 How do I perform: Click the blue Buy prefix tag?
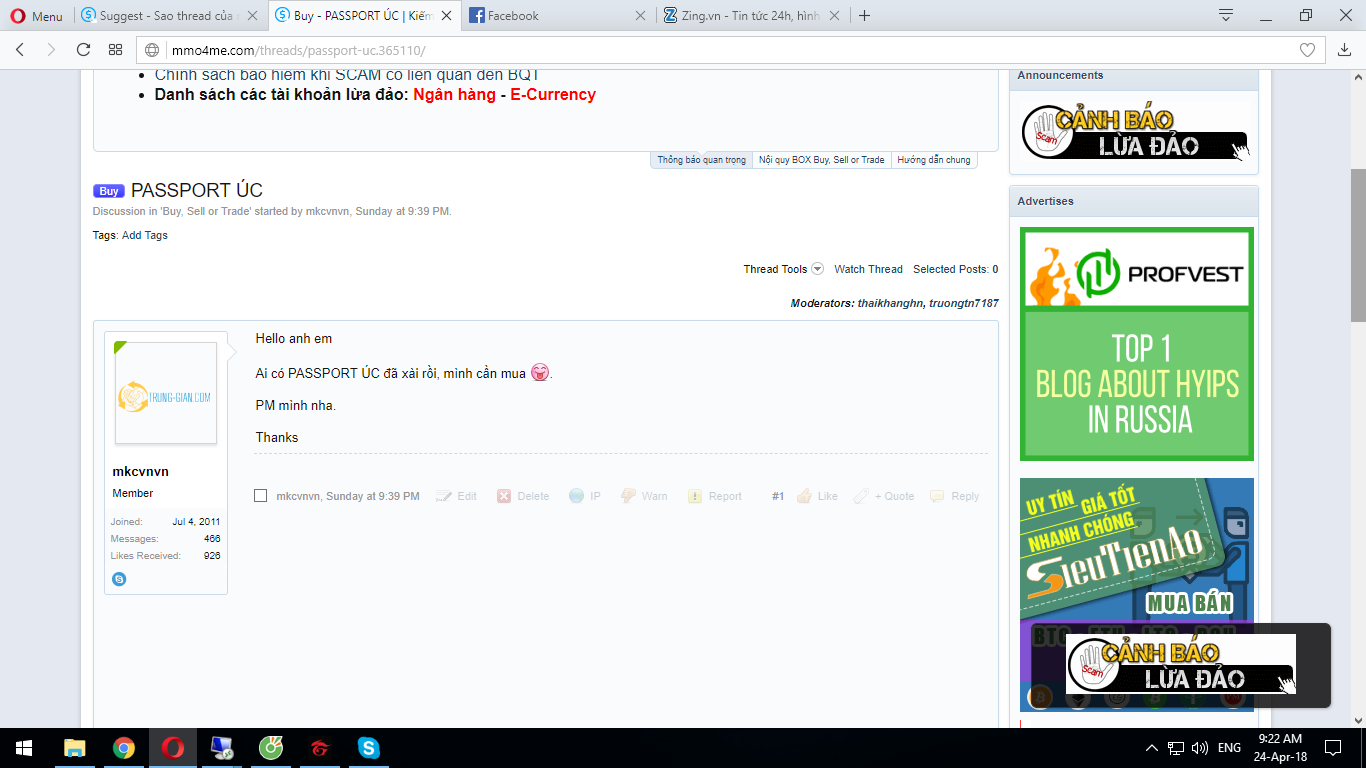[x=109, y=191]
